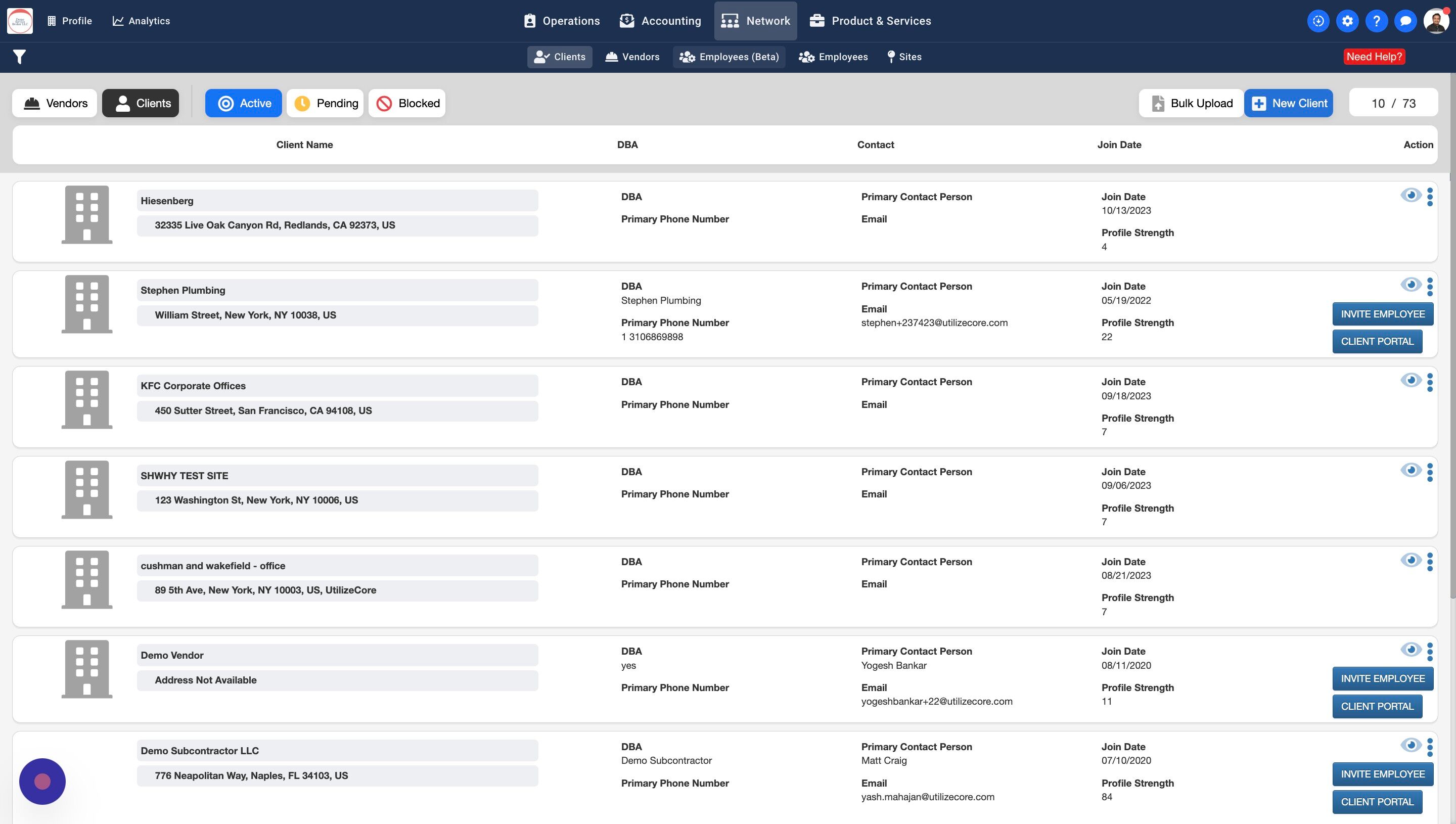This screenshot has height=824, width=1456.
Task: Open the Accounting menu
Action: tap(660, 21)
